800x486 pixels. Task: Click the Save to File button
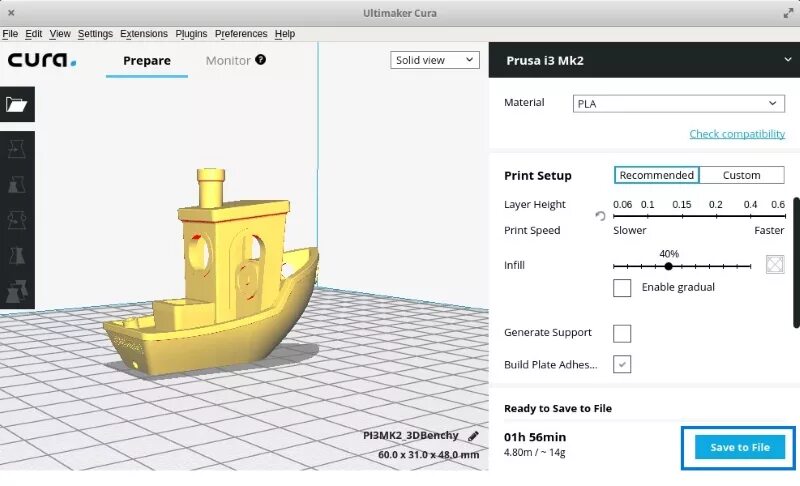click(740, 447)
